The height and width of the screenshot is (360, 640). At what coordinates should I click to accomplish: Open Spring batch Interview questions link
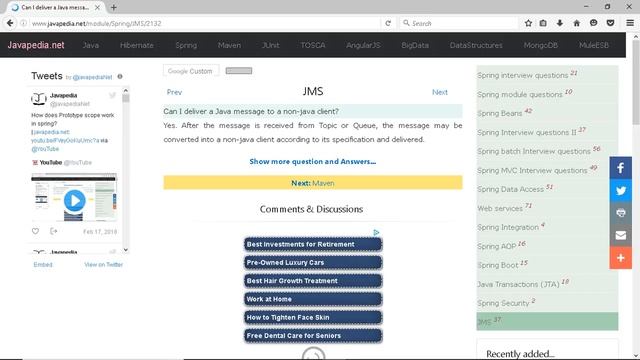coord(534,151)
